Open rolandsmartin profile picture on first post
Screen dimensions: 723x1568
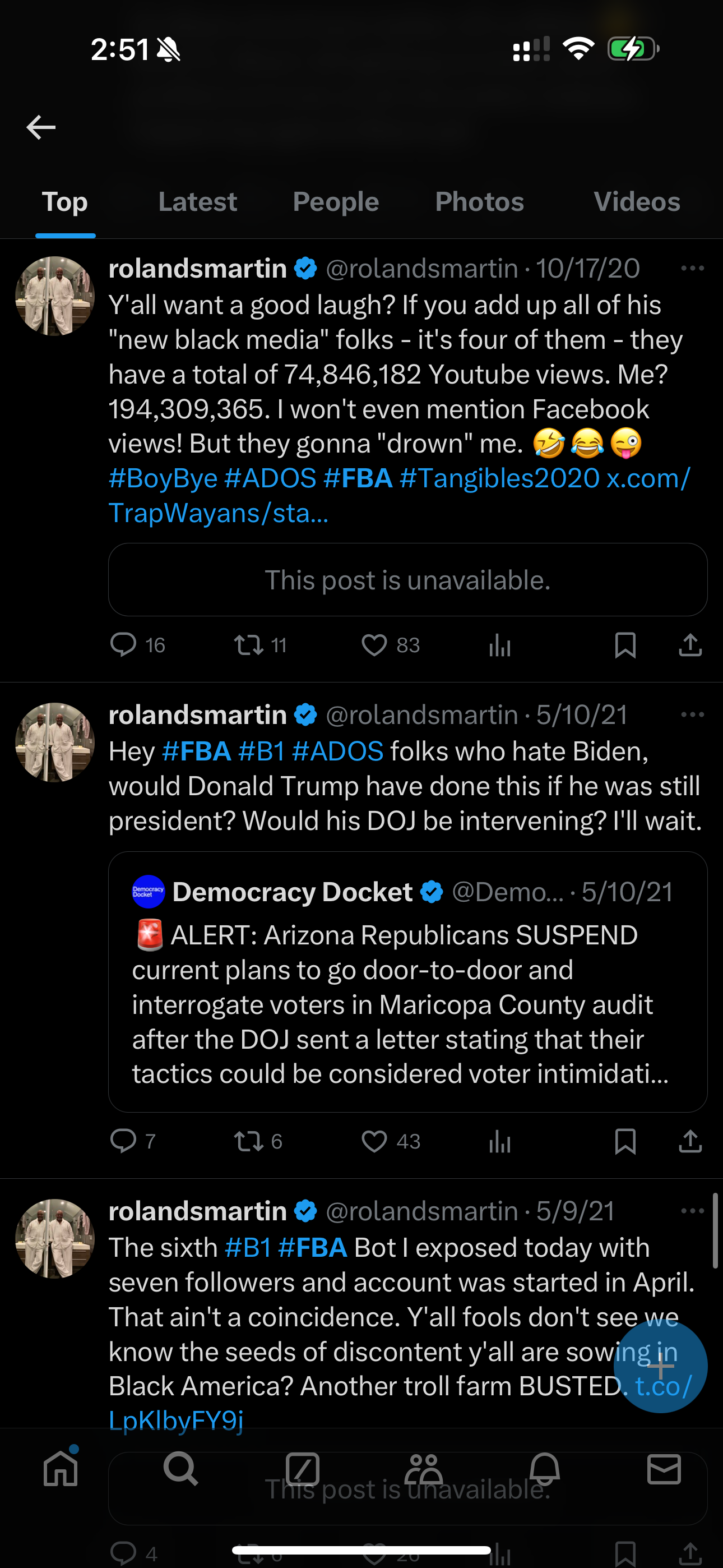55,296
